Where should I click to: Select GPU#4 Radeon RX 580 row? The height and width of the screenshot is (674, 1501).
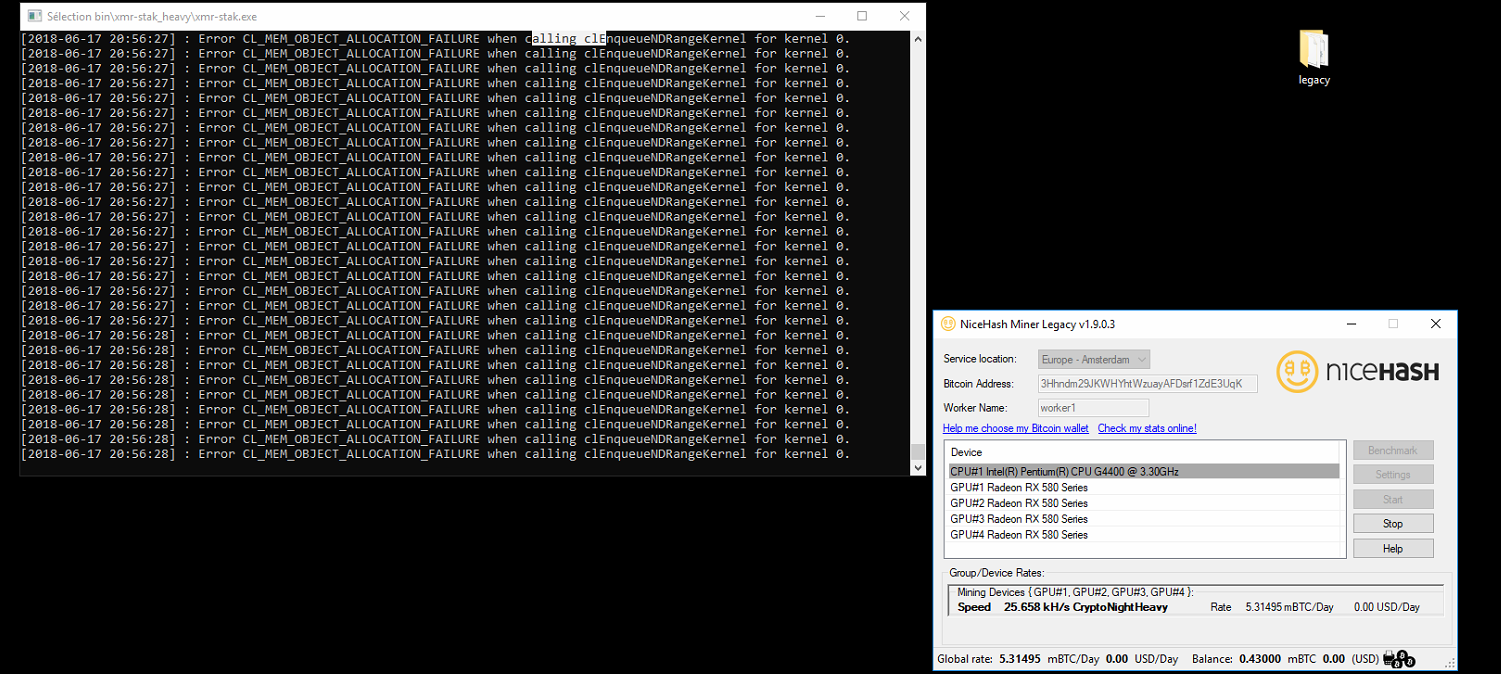click(x=1018, y=535)
